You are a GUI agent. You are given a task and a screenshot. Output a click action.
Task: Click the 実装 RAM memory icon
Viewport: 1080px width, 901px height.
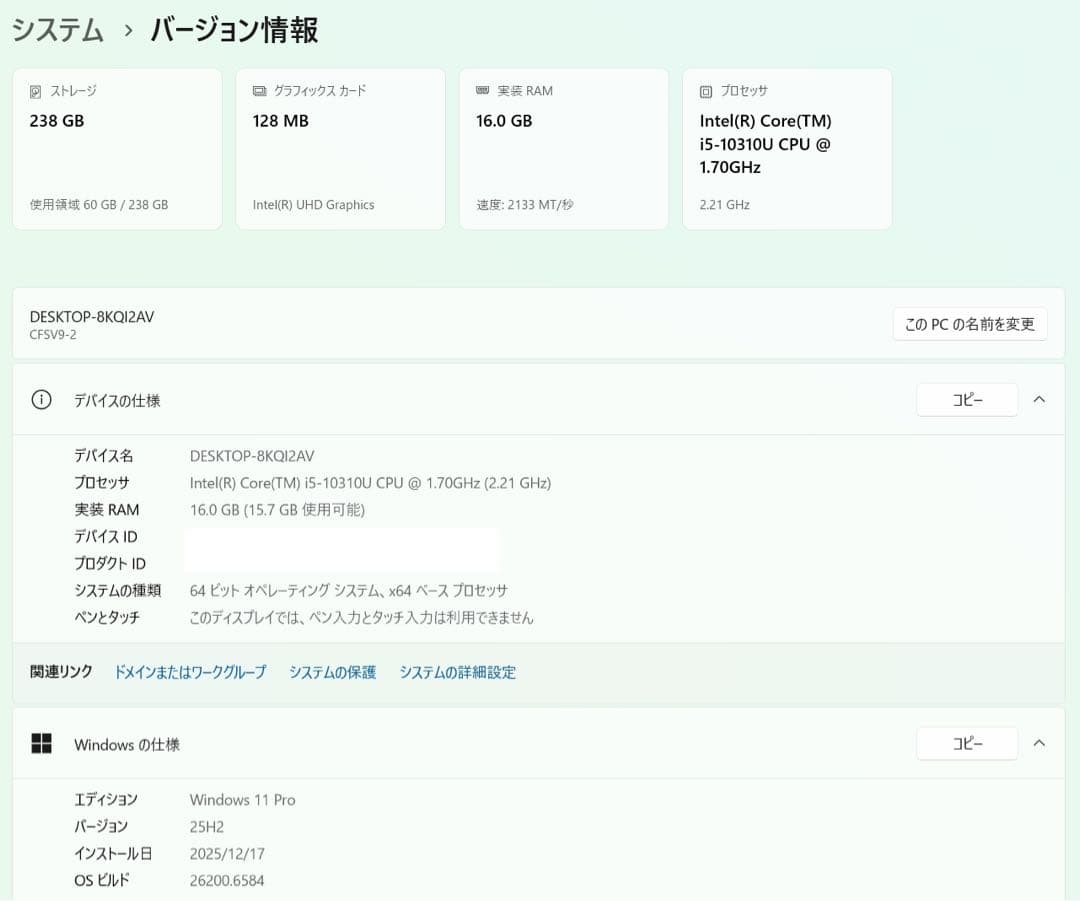[x=482, y=90]
